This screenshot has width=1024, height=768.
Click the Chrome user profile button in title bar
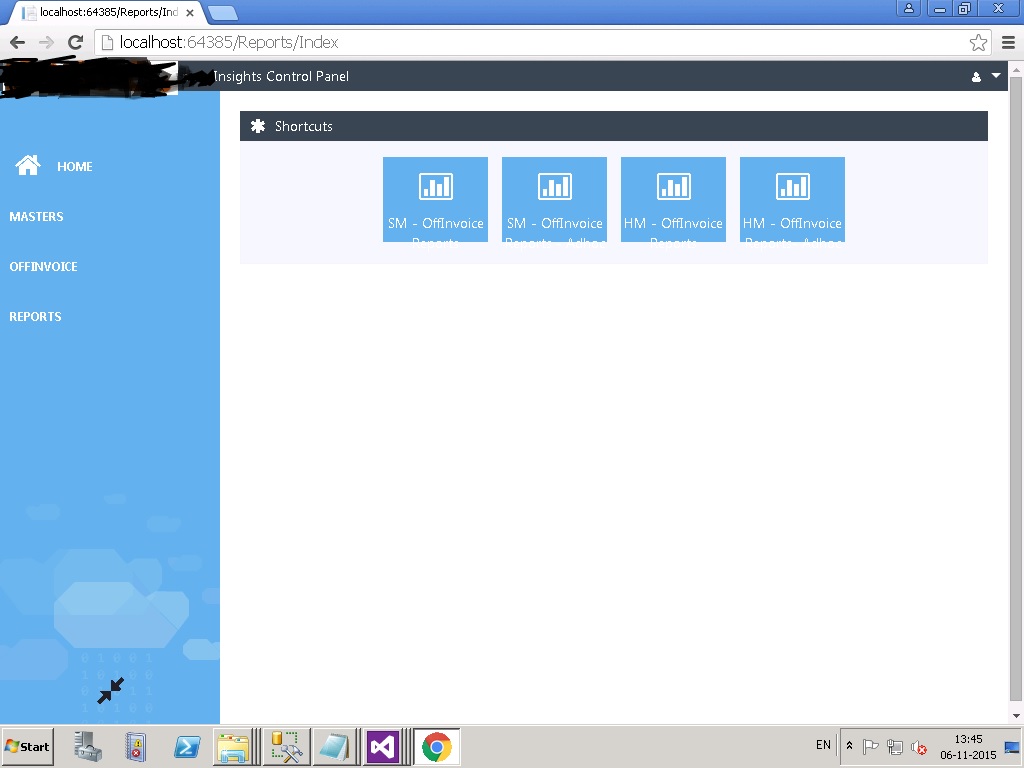click(908, 8)
